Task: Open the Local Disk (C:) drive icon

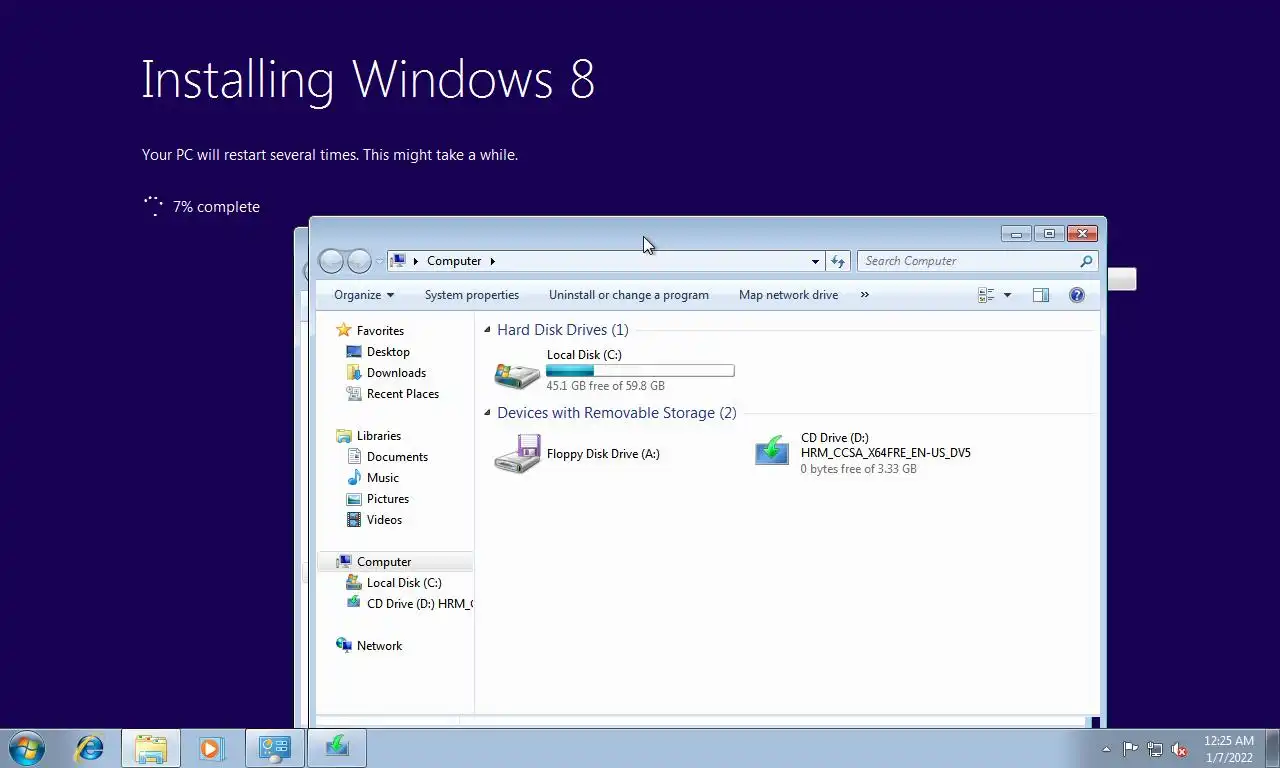Action: point(517,375)
